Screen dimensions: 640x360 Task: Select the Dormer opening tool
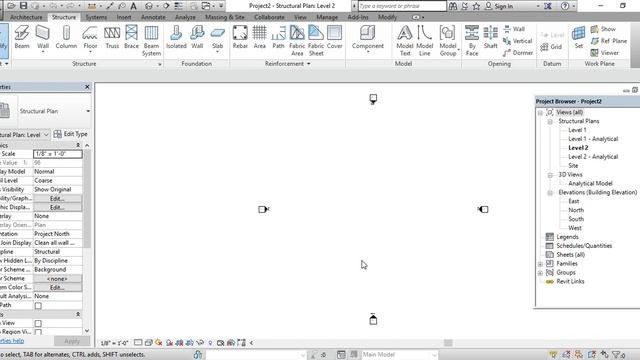pos(518,53)
